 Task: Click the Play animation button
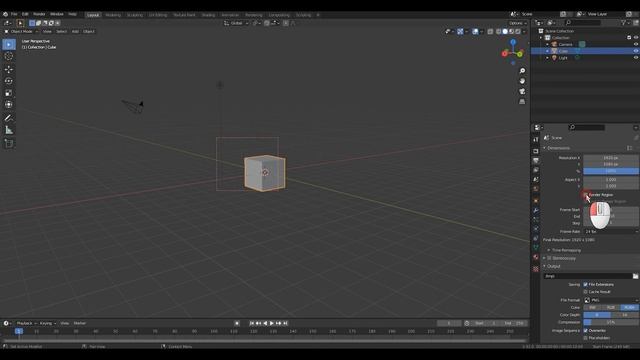pyautogui.click(x=272, y=323)
